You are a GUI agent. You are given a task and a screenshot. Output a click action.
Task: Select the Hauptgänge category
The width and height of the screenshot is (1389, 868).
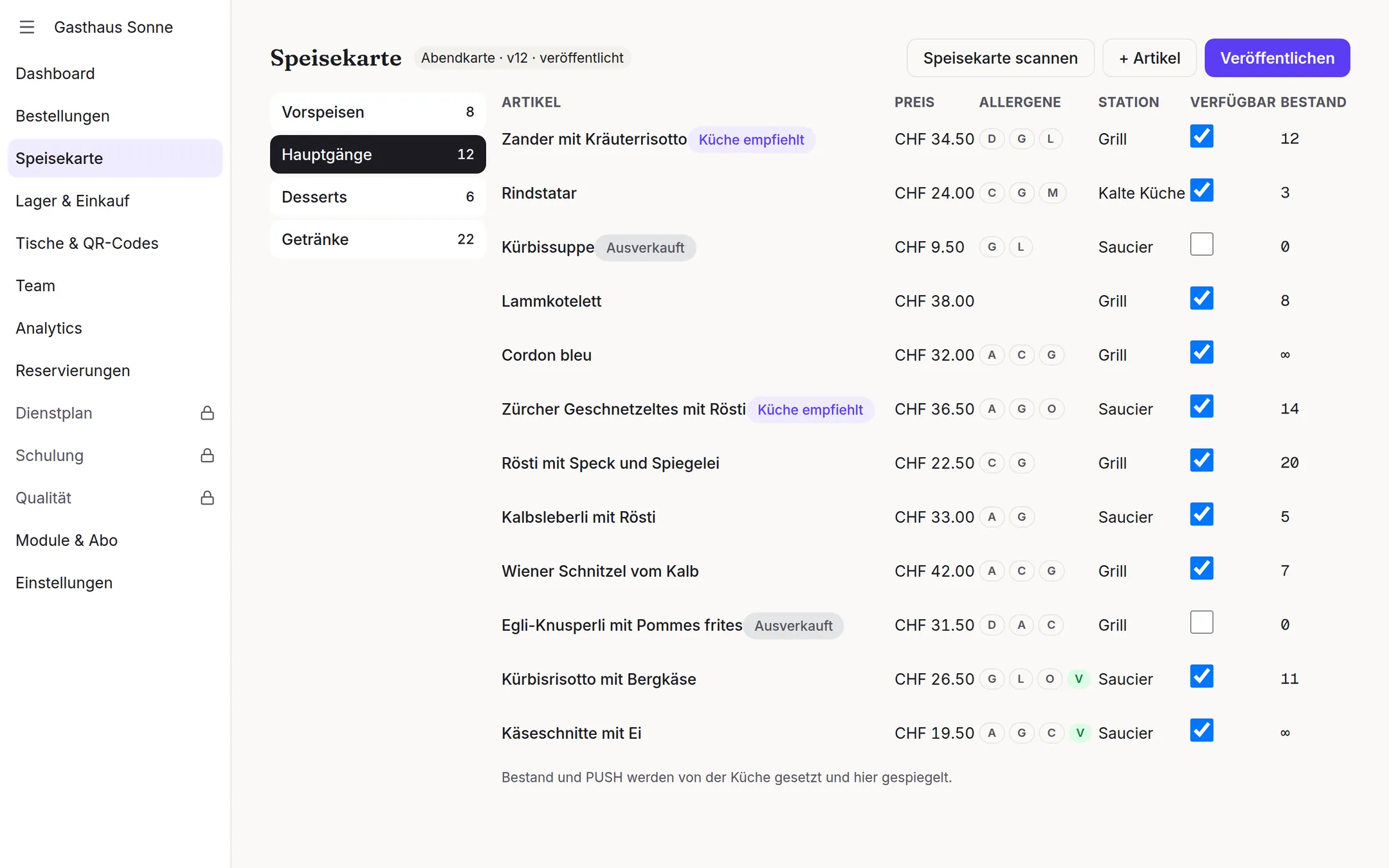click(377, 154)
